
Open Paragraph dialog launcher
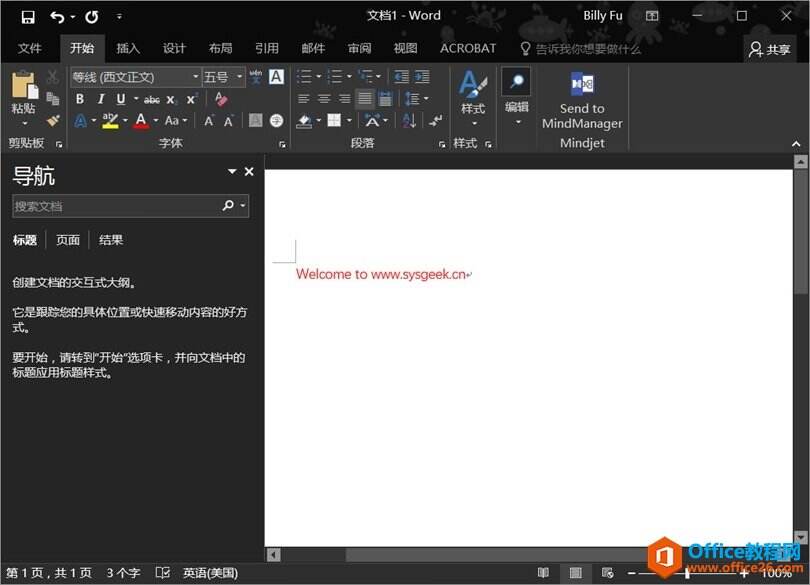(x=442, y=145)
